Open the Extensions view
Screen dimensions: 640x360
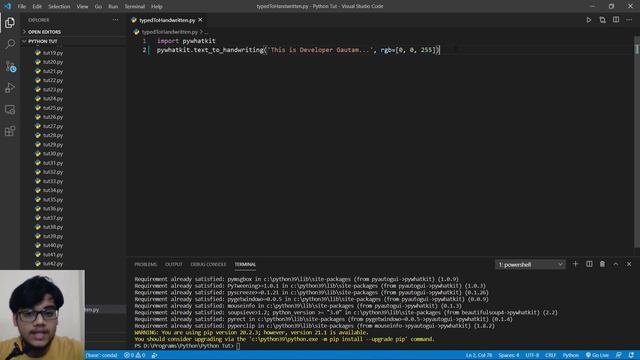[x=10, y=131]
